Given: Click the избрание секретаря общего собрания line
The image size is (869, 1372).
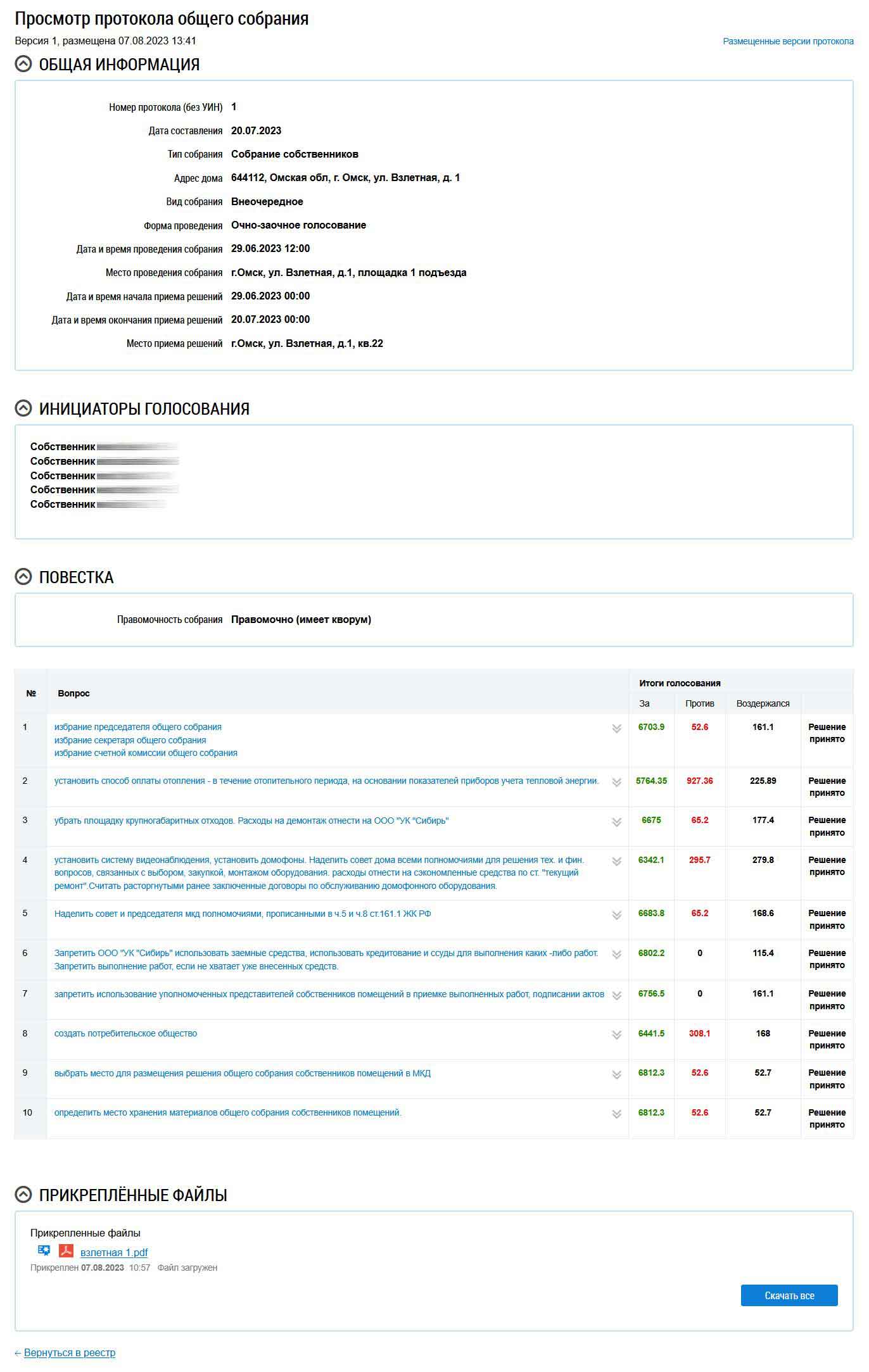Looking at the screenshot, I should point(130,740).
